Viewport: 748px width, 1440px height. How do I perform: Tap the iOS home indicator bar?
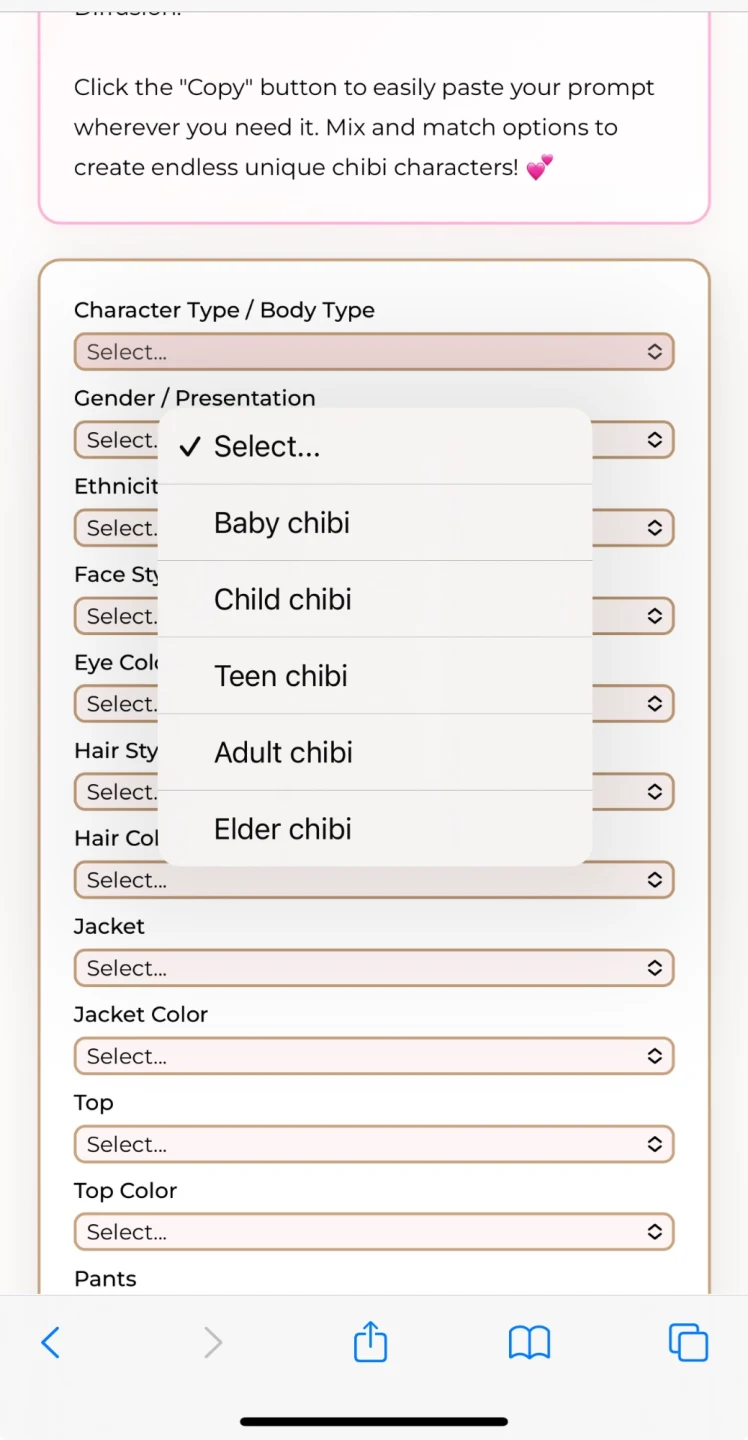[x=374, y=1421]
